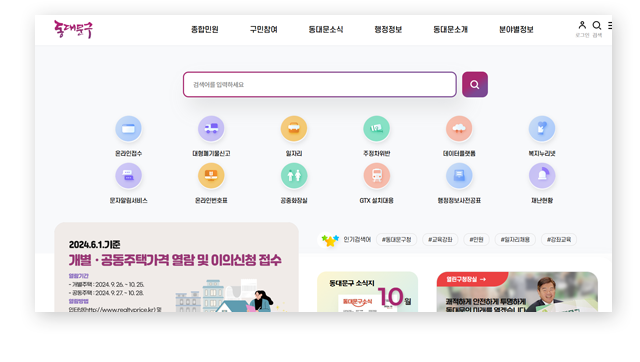Open the 동대문구 소식지 10월 card
The width and height of the screenshot is (640, 362).
[x=367, y=292]
